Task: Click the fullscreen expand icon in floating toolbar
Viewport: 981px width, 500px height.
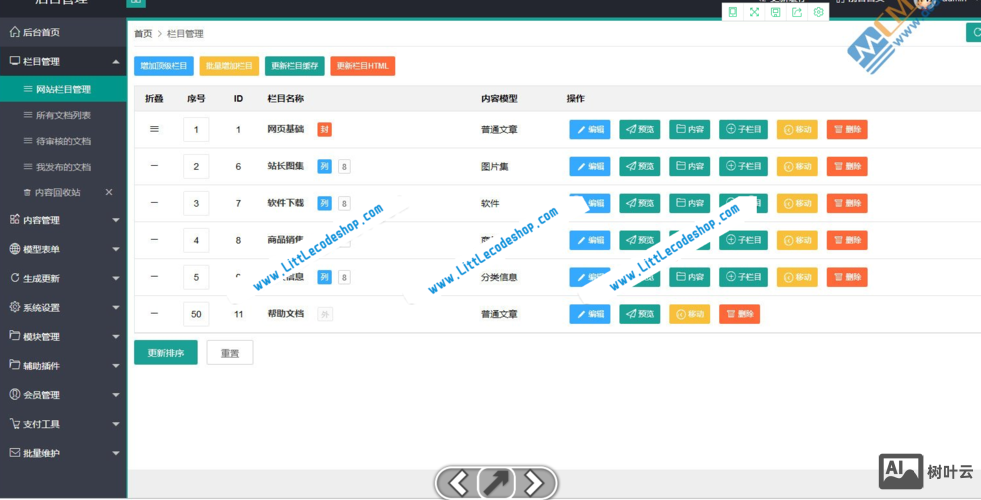Action: 754,13
